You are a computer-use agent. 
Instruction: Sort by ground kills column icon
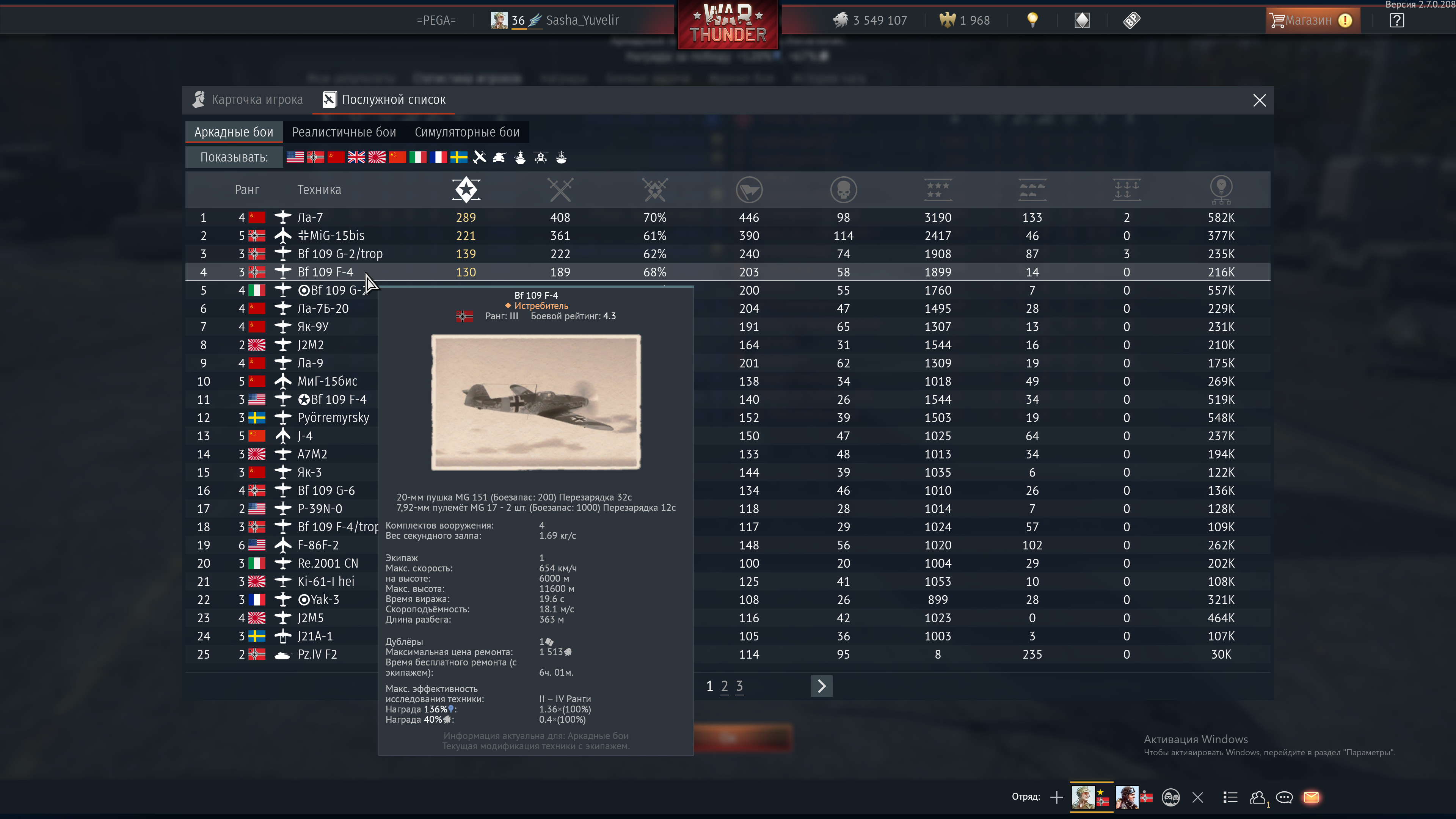pos(1032,189)
